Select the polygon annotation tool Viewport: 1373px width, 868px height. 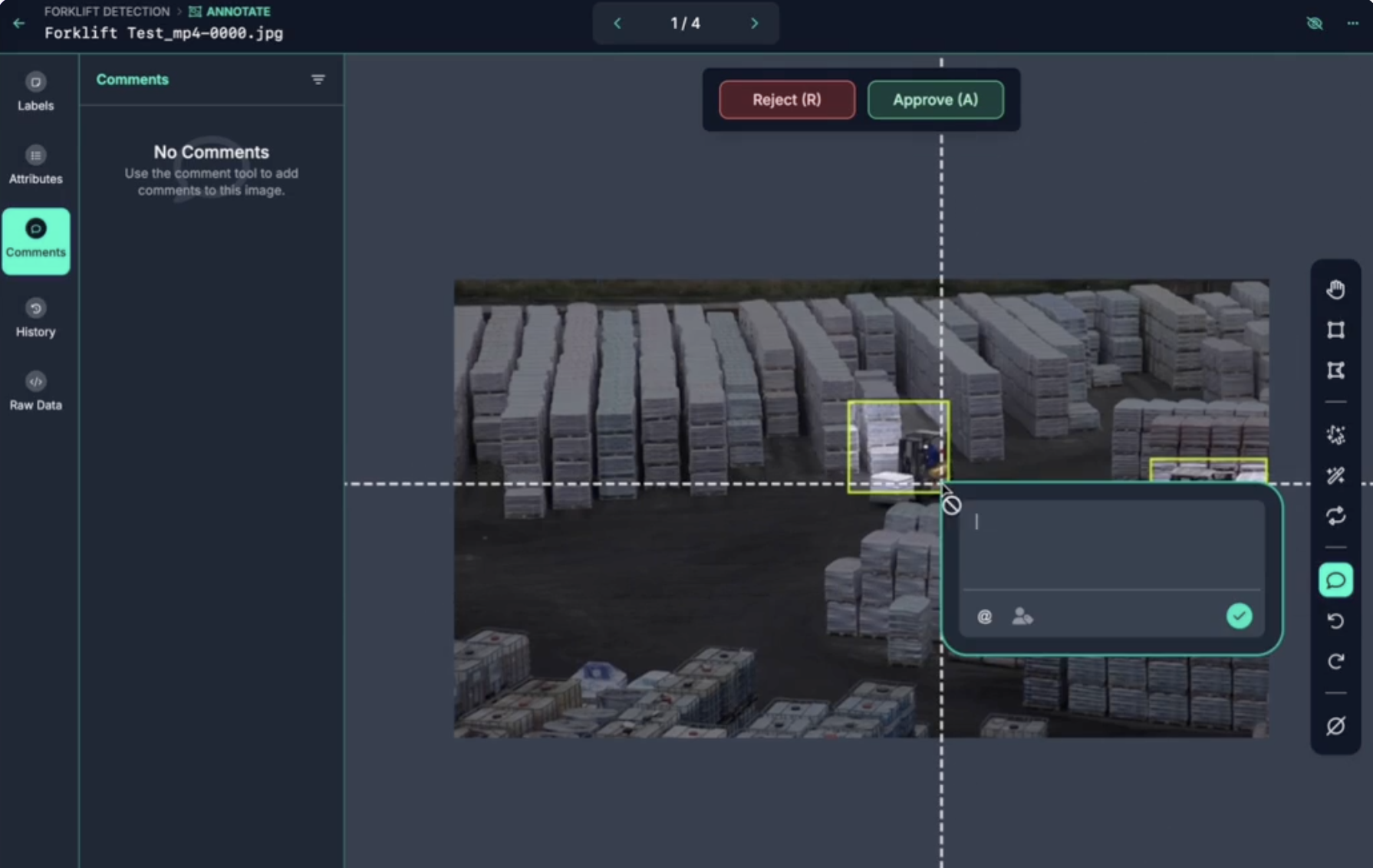[1335, 371]
